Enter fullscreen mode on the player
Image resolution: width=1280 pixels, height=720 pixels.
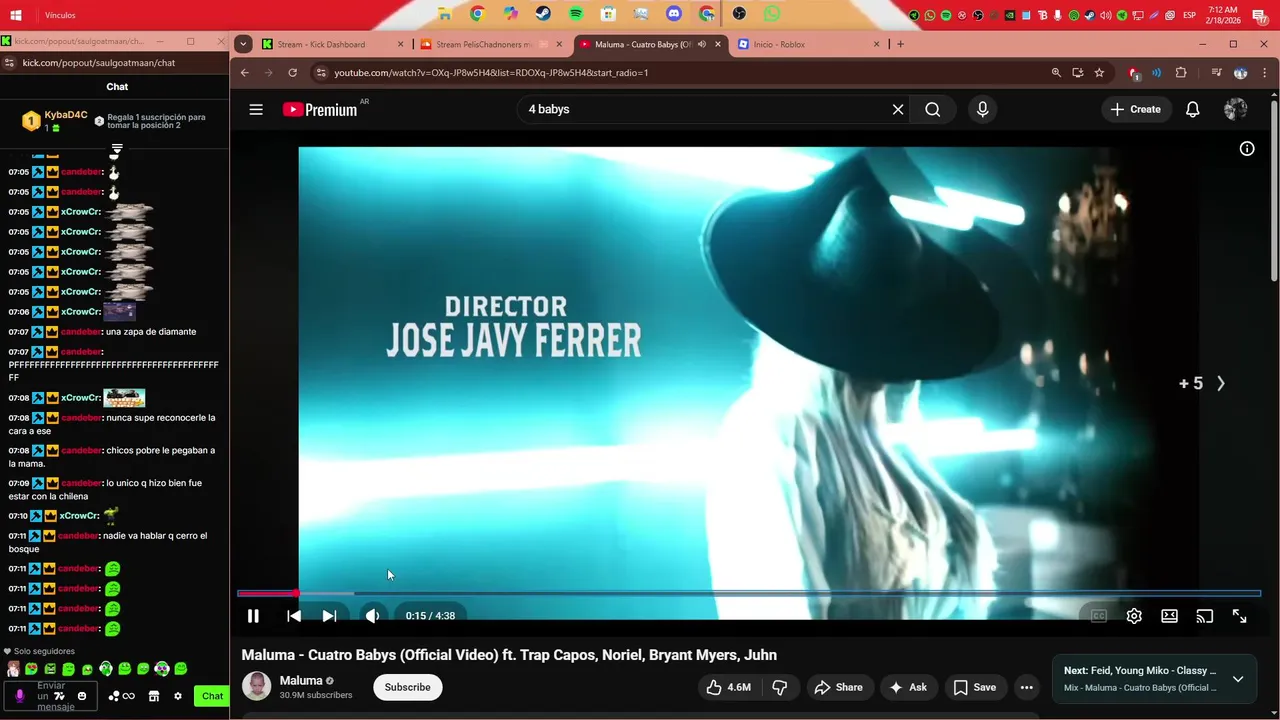[x=1240, y=616]
